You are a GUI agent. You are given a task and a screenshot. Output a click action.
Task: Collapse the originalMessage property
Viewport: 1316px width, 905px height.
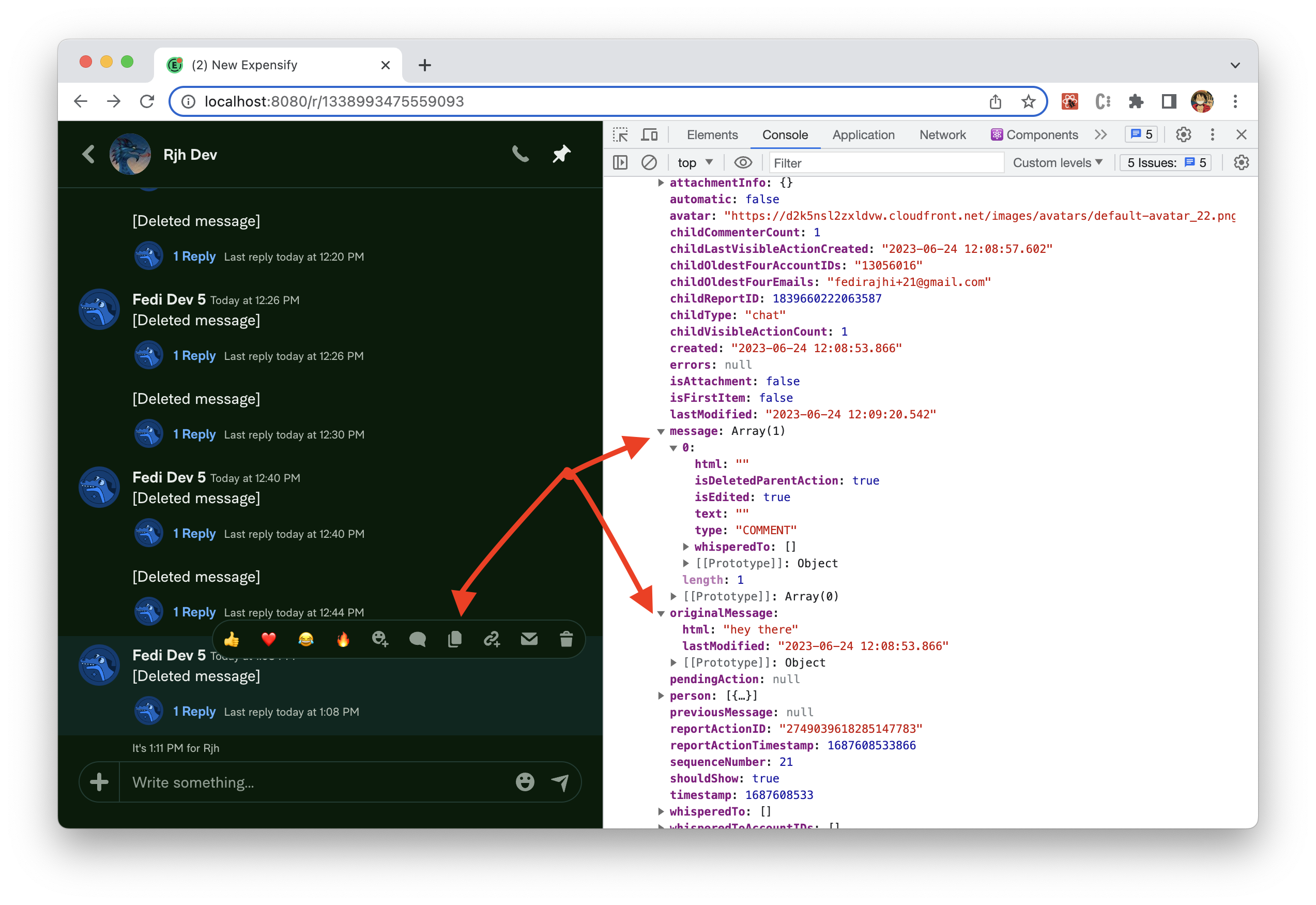pyautogui.click(x=662, y=613)
